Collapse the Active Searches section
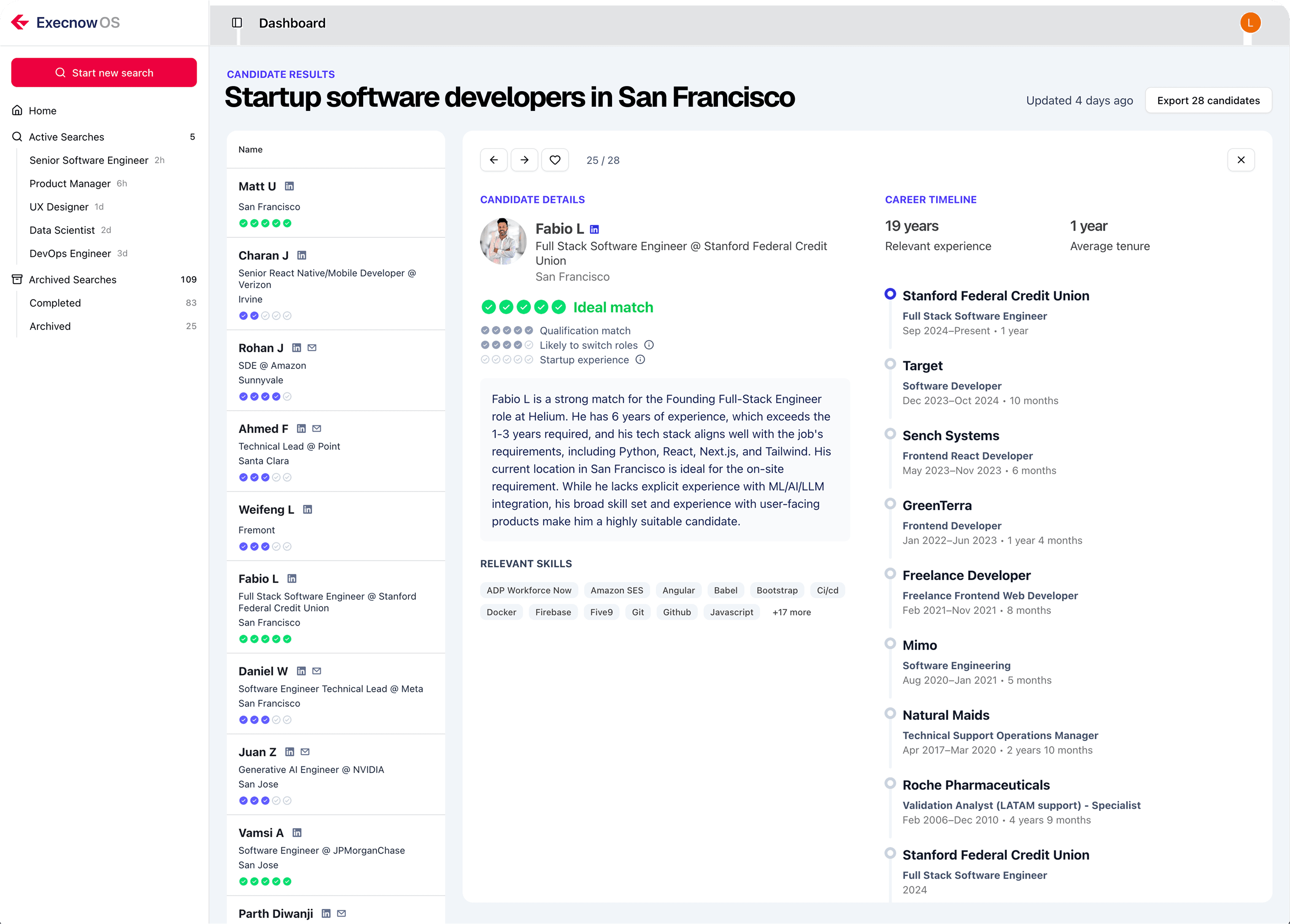This screenshot has width=1290, height=924. click(x=67, y=137)
